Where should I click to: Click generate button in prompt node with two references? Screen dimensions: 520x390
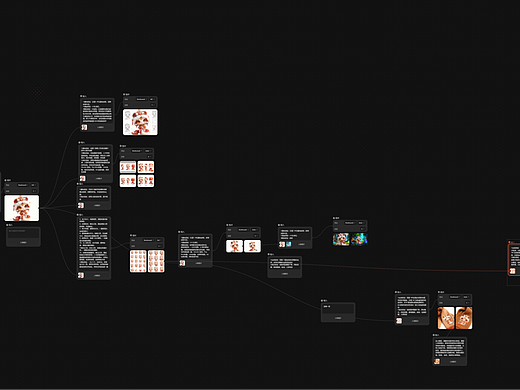302,244
